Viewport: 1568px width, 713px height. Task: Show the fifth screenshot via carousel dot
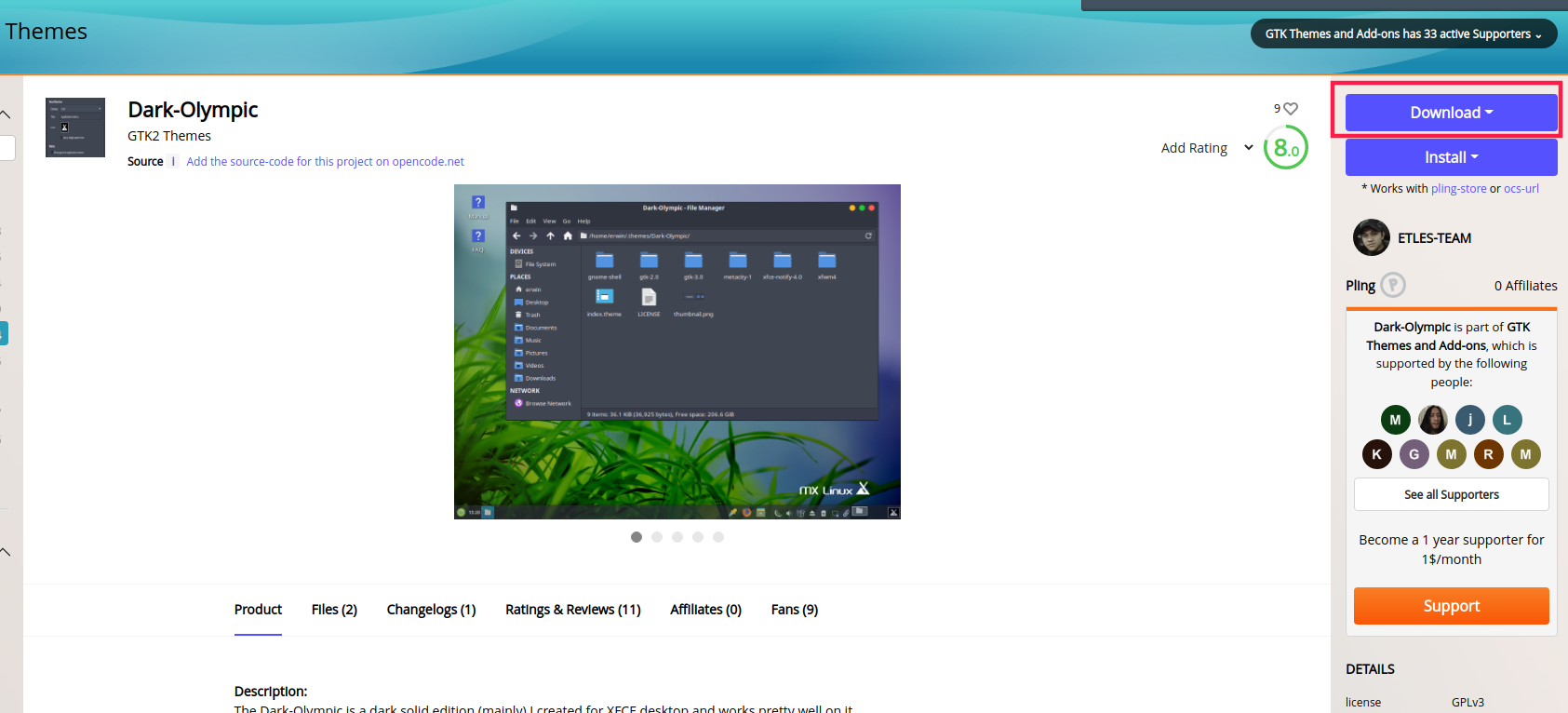point(718,537)
